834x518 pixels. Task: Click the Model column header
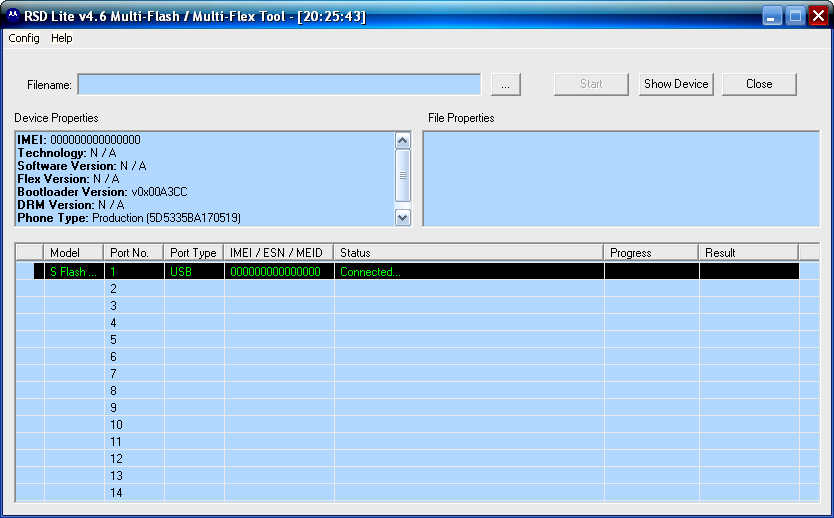click(73, 253)
